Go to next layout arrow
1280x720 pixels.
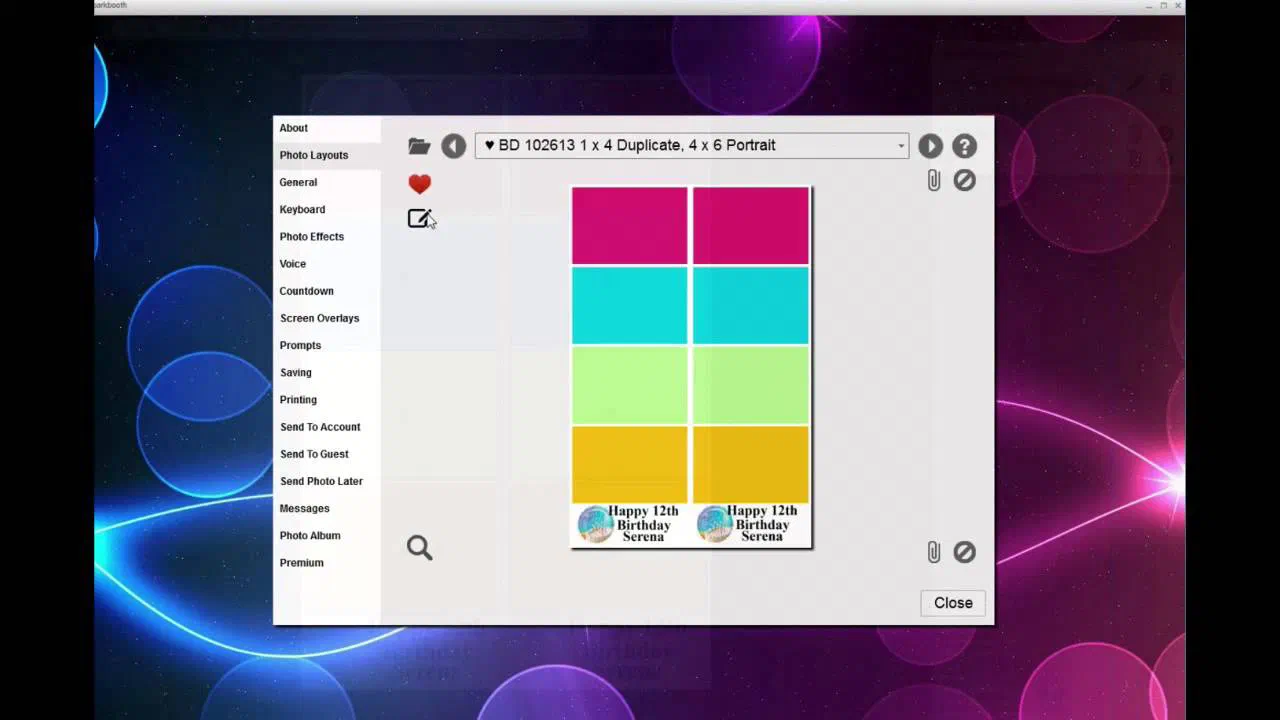[930, 146]
